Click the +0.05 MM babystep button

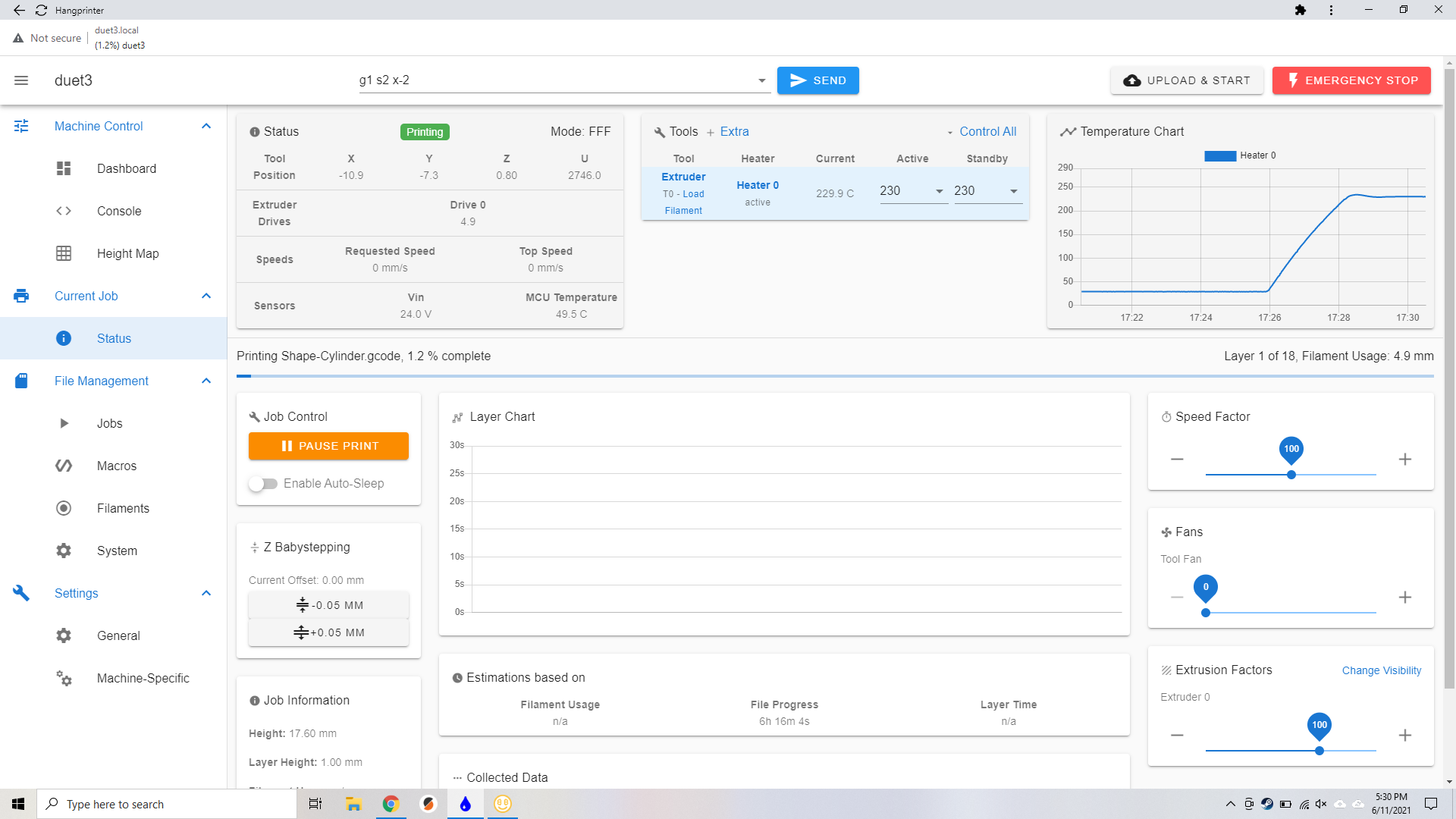[328, 632]
